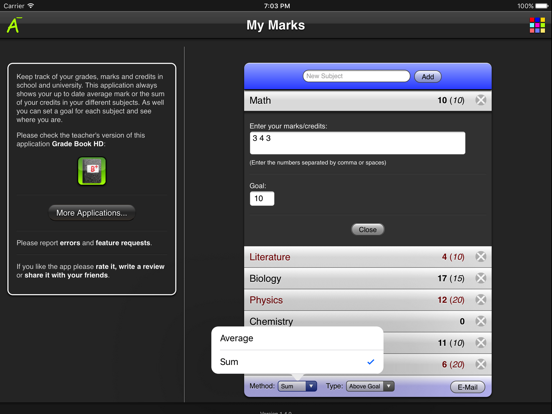Choose Average from the method popup

297,338
